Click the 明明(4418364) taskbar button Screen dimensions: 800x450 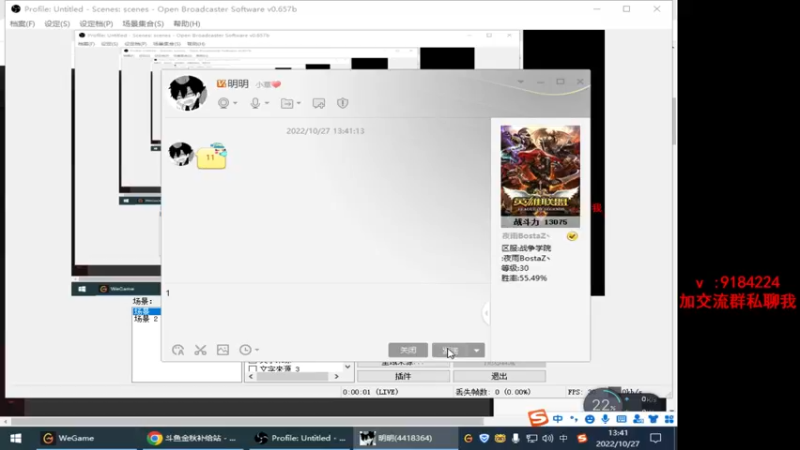pyautogui.click(x=404, y=438)
